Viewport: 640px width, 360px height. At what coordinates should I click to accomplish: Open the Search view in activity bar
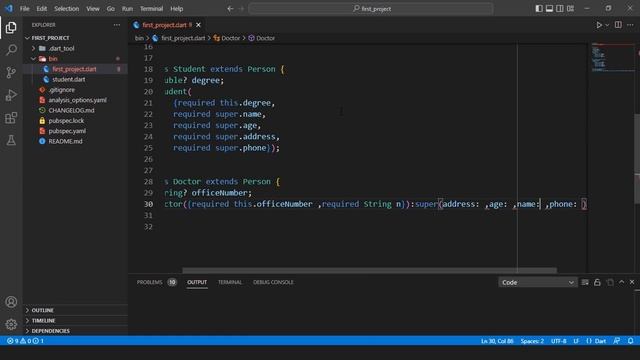coord(11,50)
